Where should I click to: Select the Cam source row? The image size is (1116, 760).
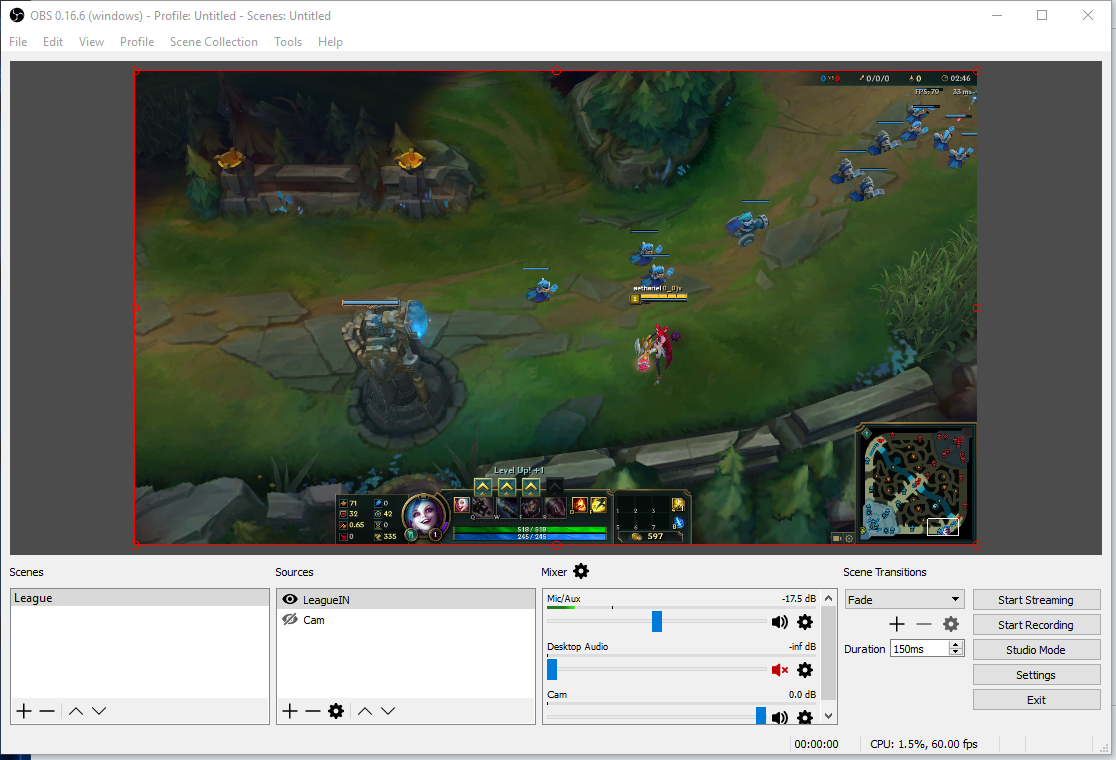[x=406, y=620]
